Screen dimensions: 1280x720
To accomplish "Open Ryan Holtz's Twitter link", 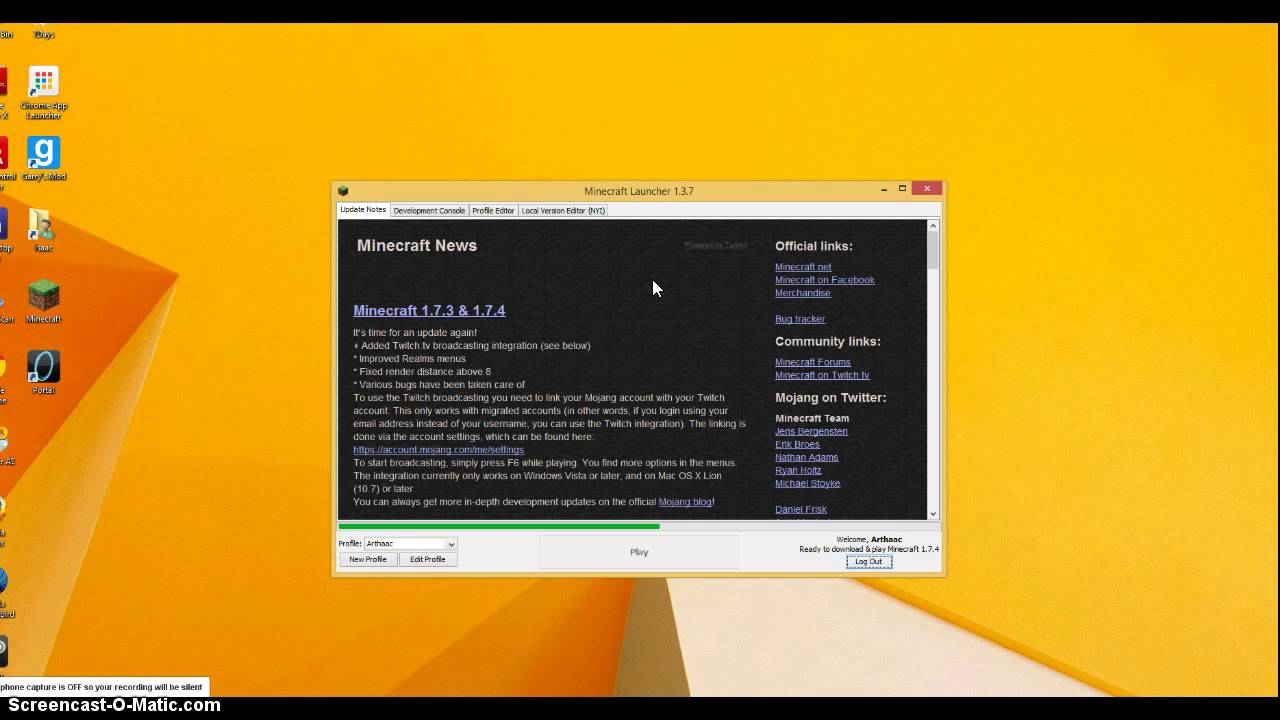I will (x=798, y=470).
